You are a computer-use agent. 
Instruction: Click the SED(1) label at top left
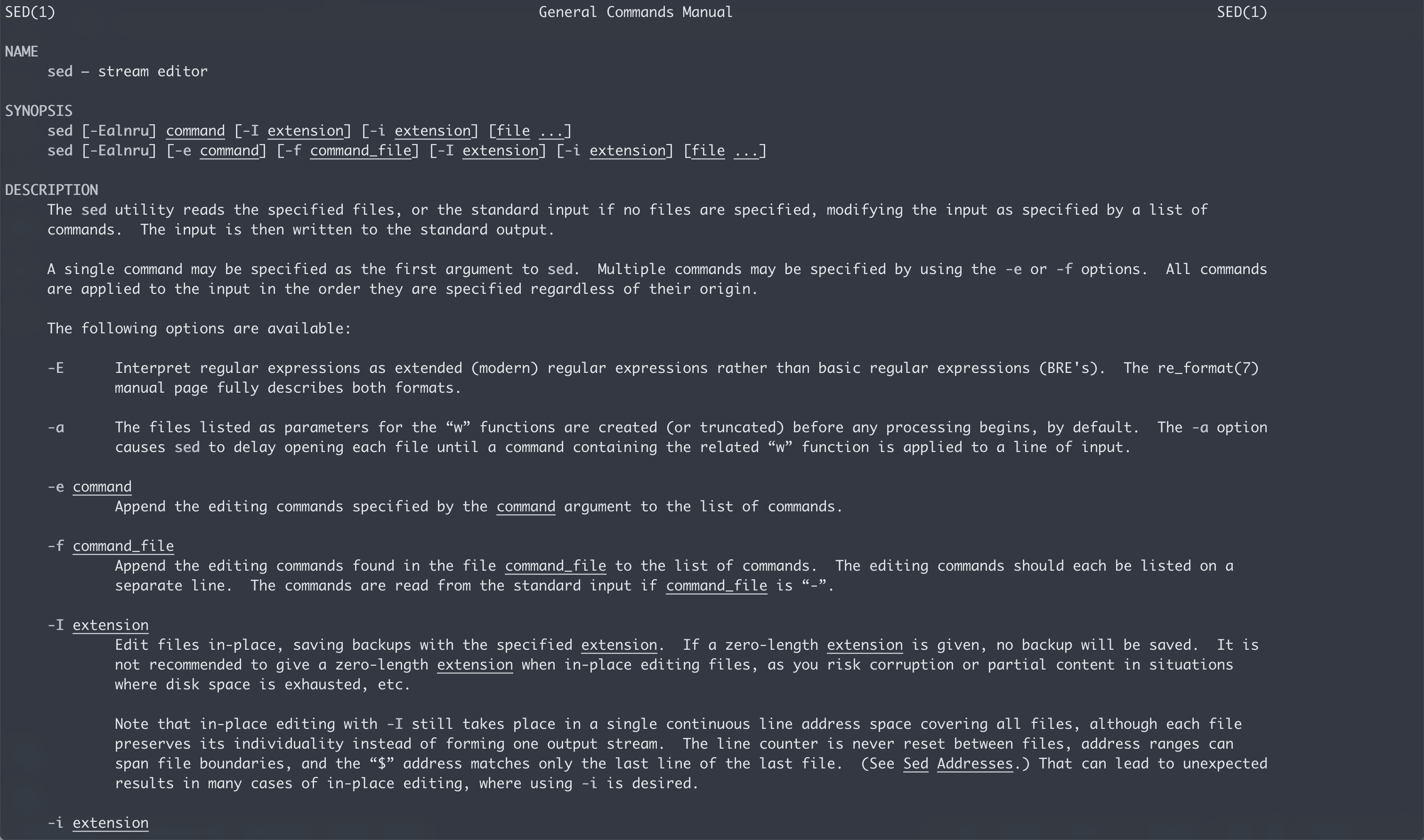(x=30, y=12)
